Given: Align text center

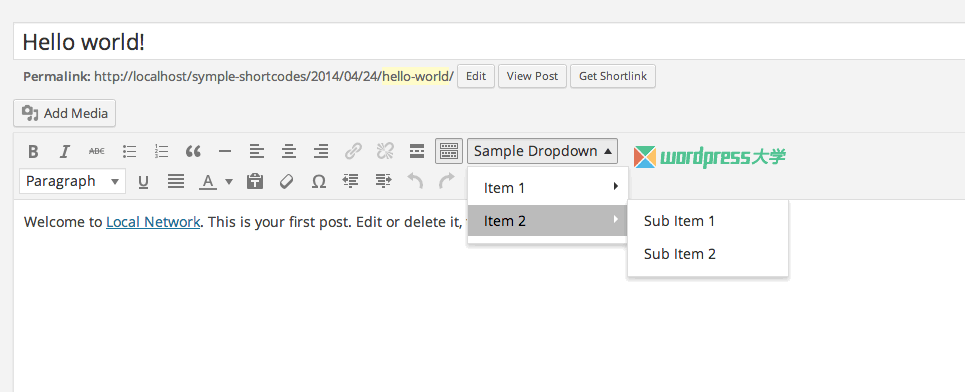Looking at the screenshot, I should [289, 151].
